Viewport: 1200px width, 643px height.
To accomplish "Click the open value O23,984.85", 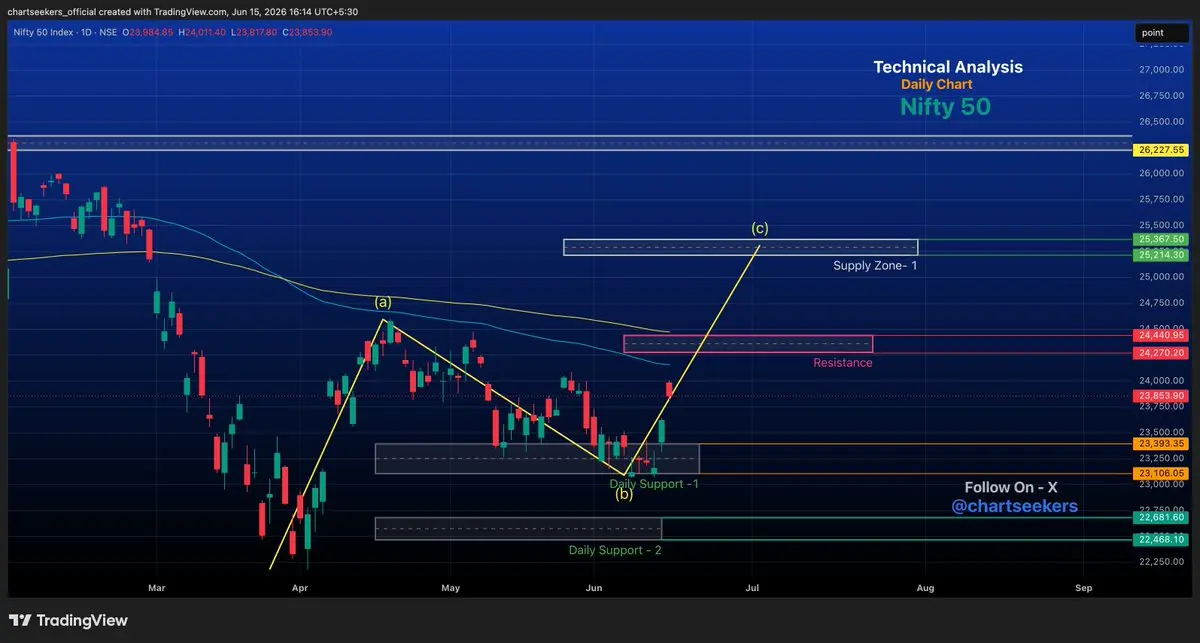I will point(148,32).
